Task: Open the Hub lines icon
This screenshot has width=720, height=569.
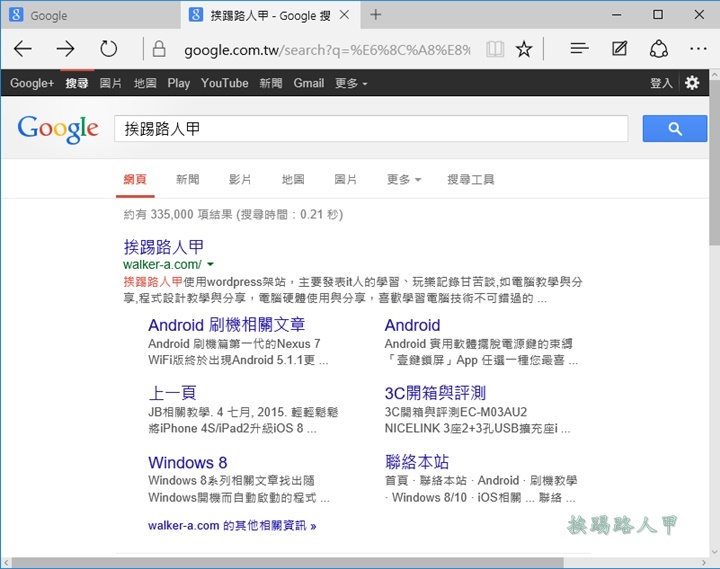Action: pos(579,48)
